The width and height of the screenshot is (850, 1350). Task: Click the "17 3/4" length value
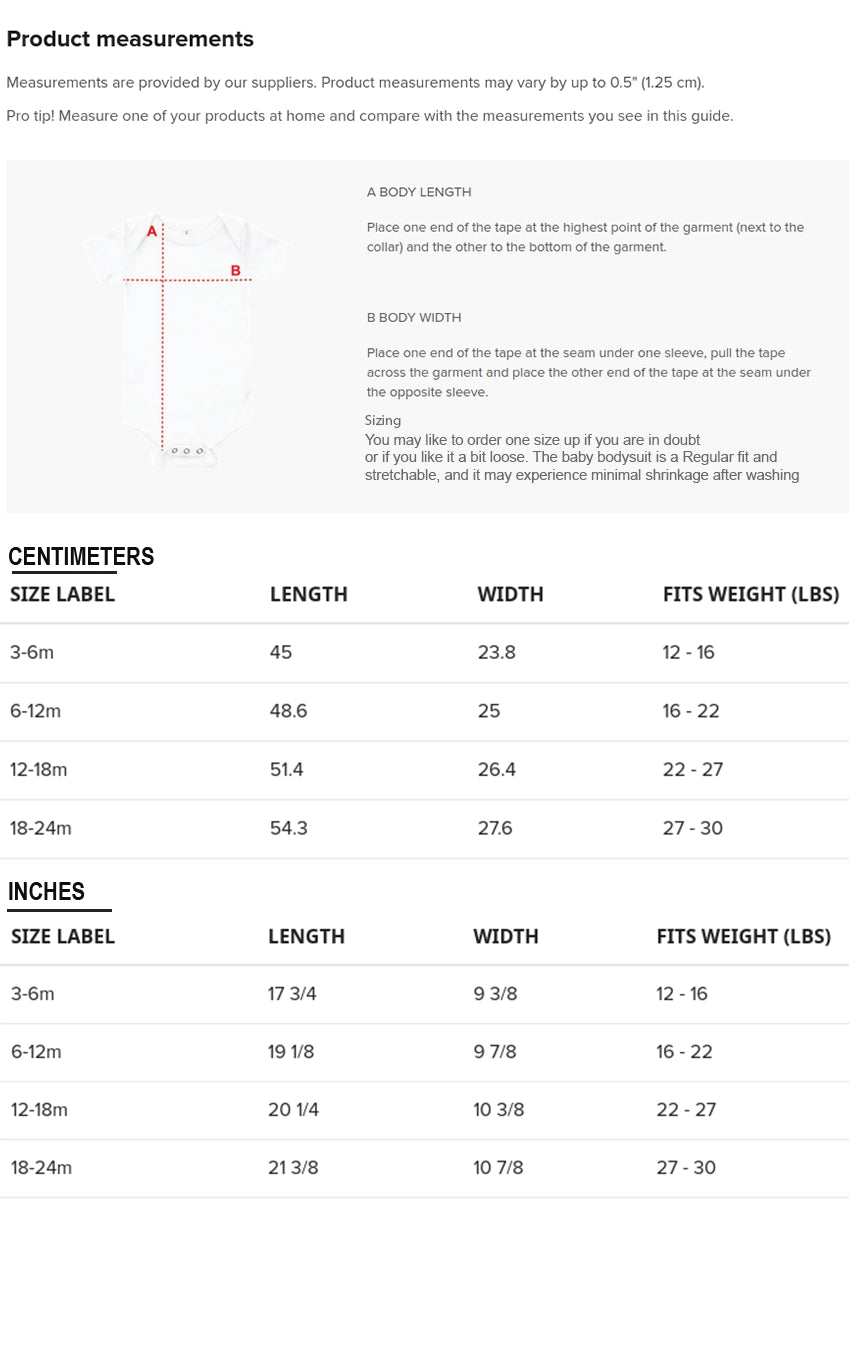(x=292, y=994)
